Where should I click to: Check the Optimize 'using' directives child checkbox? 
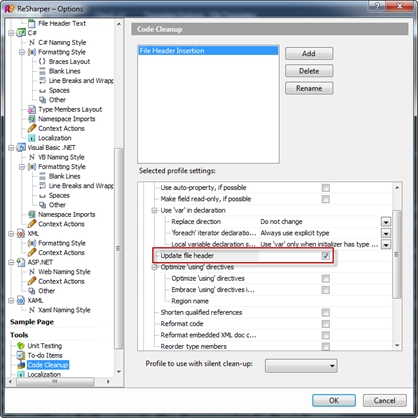click(326, 278)
